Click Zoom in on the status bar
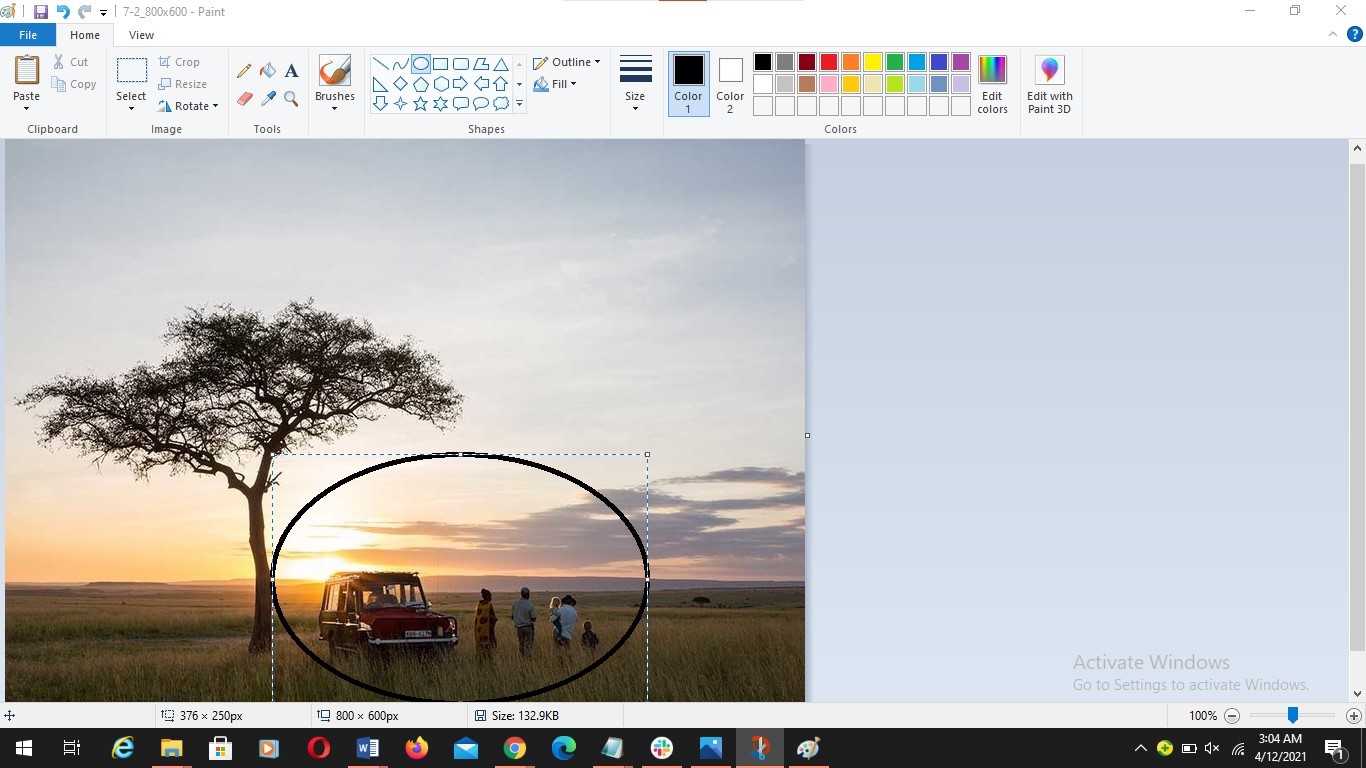The height and width of the screenshot is (768, 1366). 1352,715
